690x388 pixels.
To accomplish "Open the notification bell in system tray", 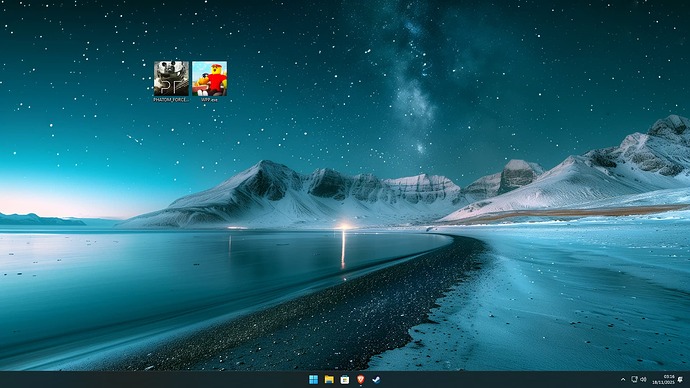I will (681, 379).
